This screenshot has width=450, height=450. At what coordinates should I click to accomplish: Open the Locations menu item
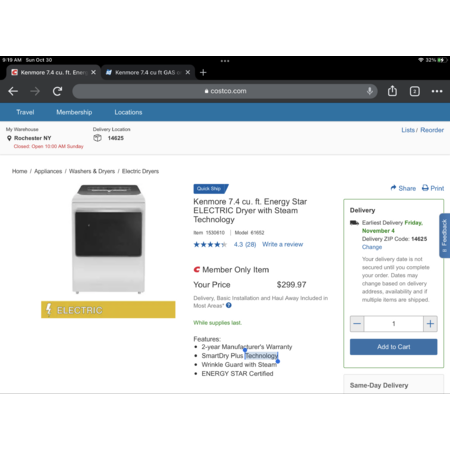click(x=128, y=112)
